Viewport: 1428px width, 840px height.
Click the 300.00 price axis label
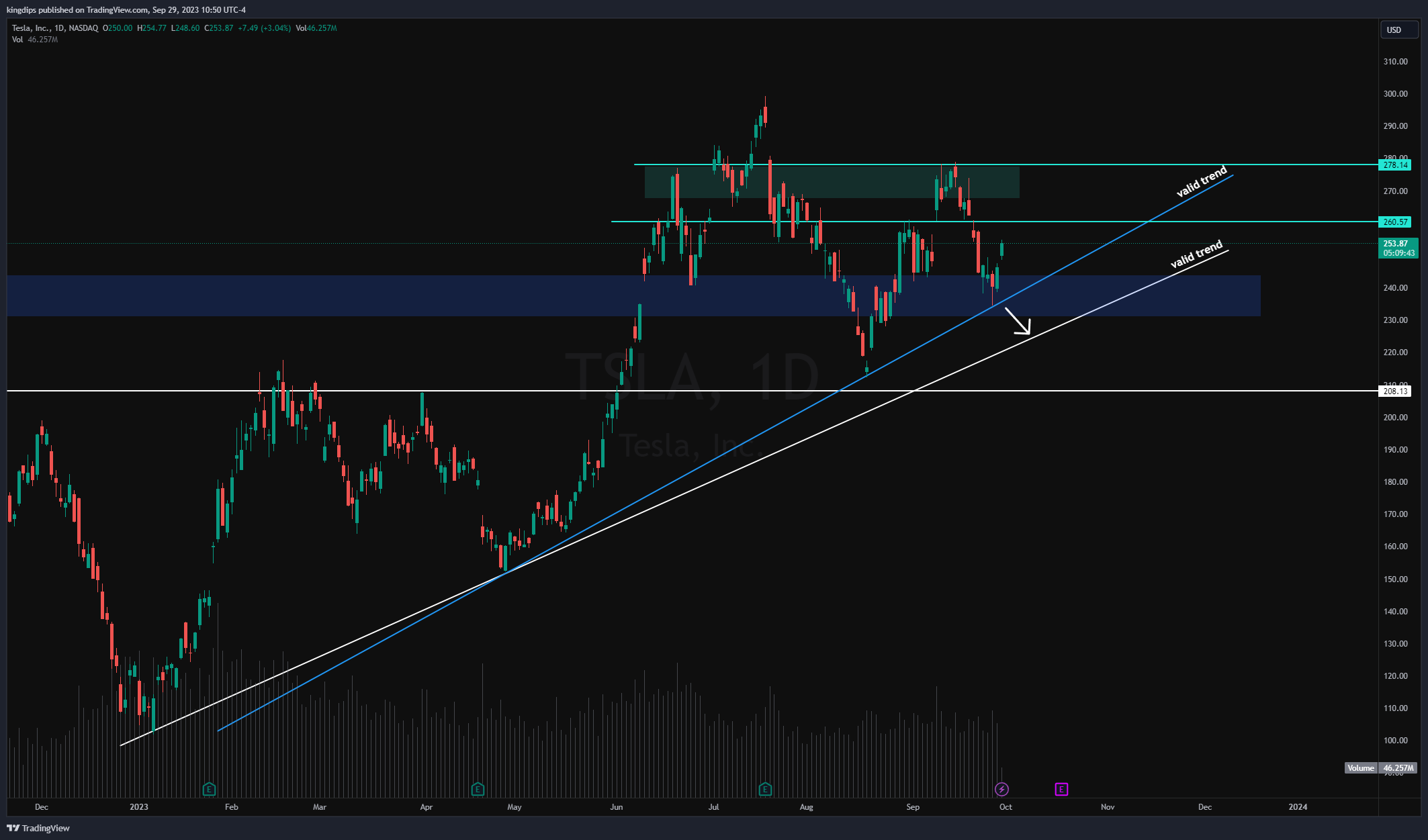click(1395, 94)
